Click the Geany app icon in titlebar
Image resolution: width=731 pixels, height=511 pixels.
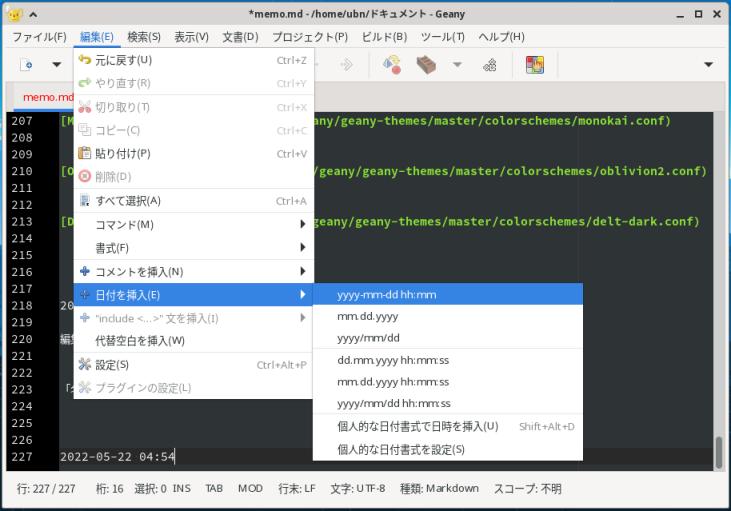(x=14, y=14)
